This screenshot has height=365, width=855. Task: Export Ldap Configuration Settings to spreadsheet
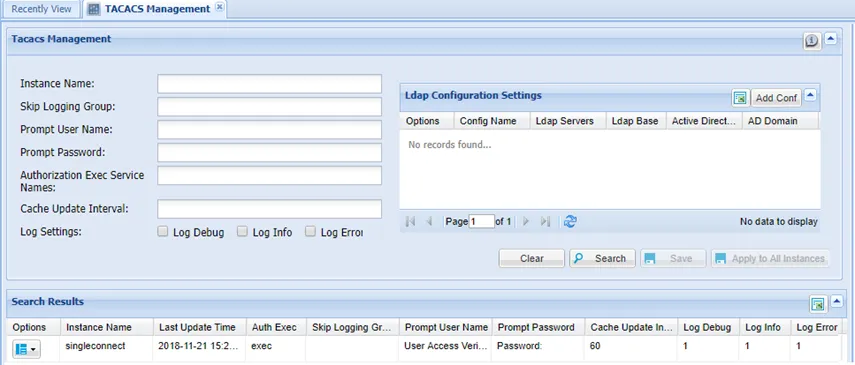[740, 98]
